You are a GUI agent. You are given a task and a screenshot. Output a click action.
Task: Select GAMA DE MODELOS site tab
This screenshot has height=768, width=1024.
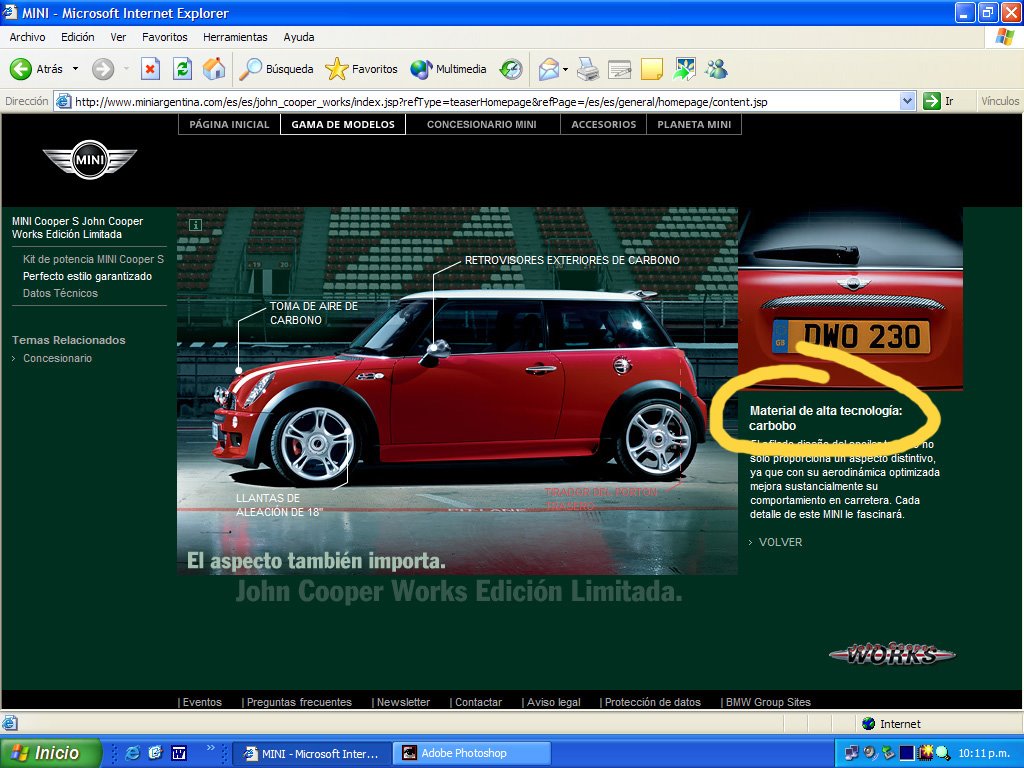(x=343, y=124)
